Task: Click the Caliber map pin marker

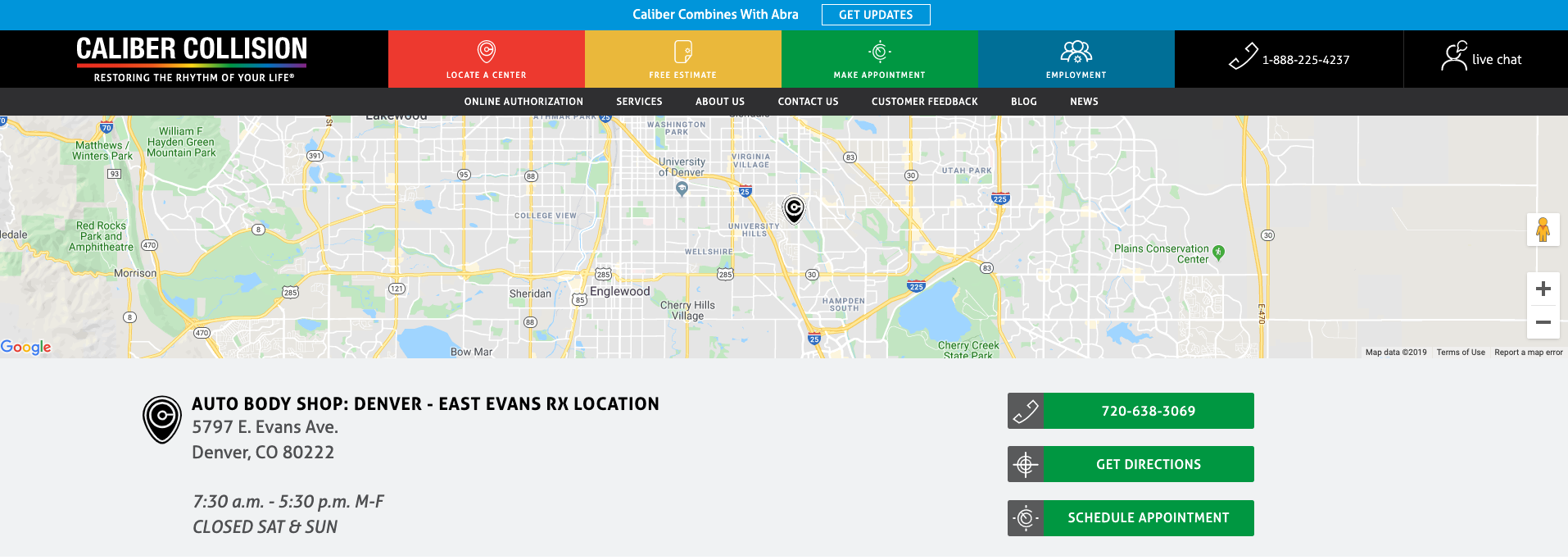Action: 794,209
